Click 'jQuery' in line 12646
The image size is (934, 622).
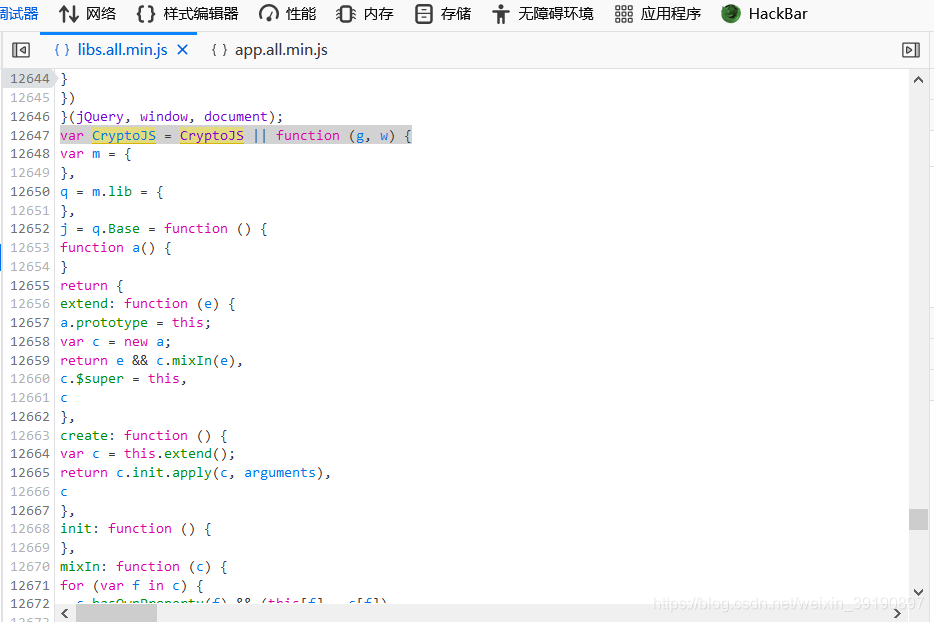tap(100, 117)
